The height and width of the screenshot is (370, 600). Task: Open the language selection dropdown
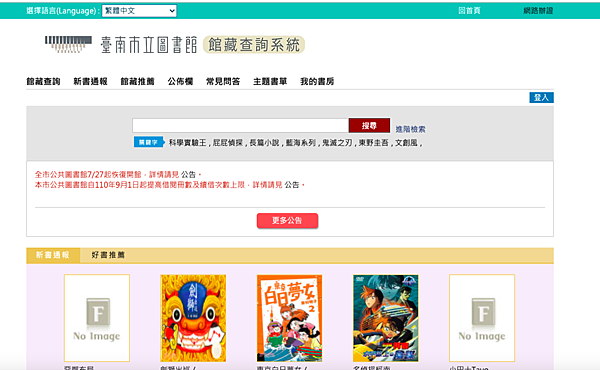139,11
